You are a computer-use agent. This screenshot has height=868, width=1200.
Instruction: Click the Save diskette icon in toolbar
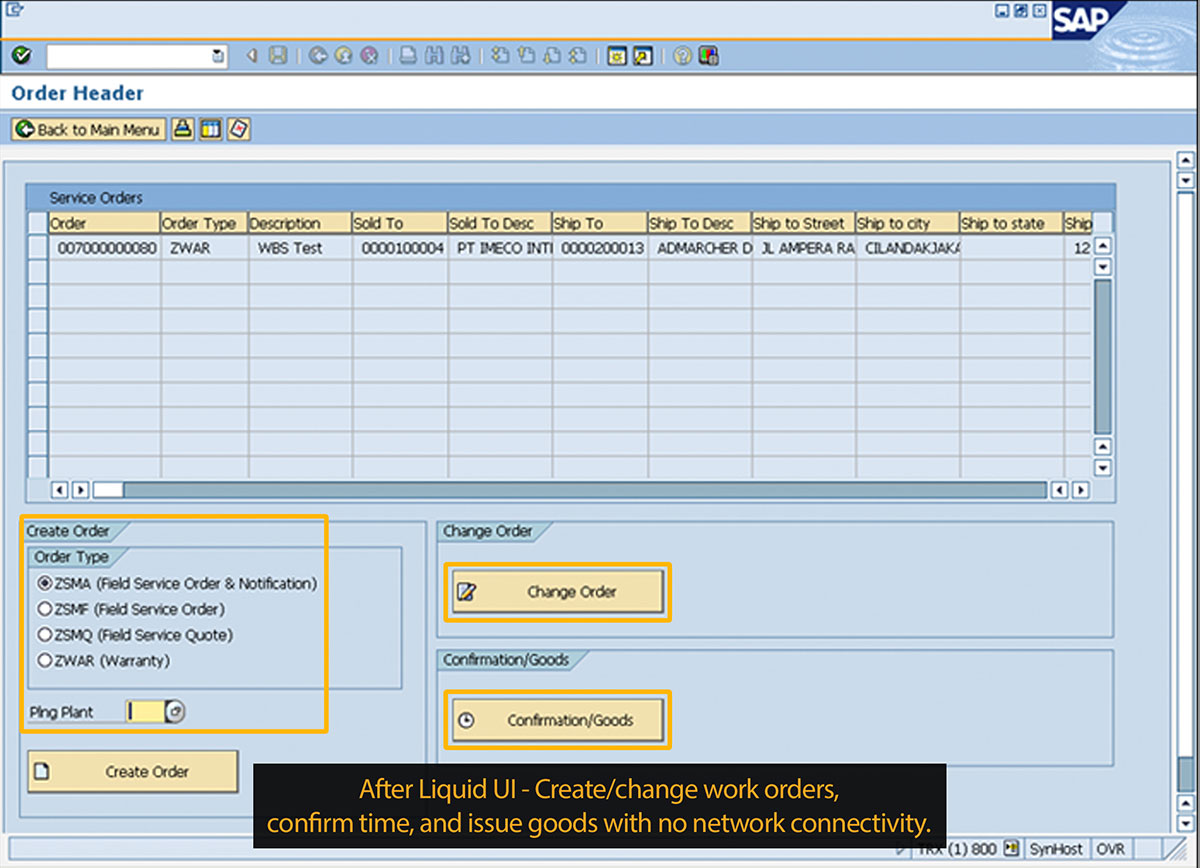(x=279, y=56)
